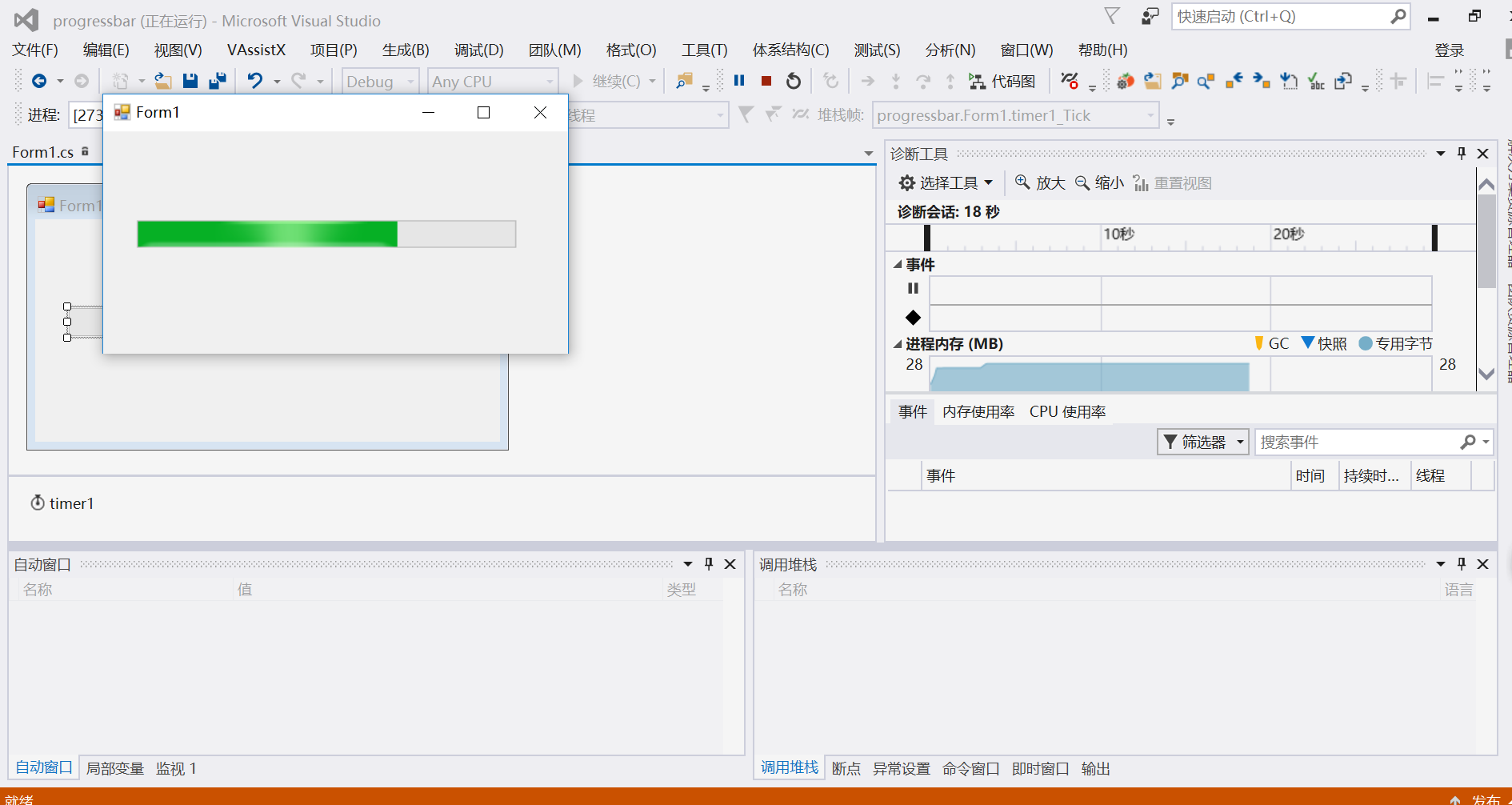Click the notifications flag icon
The width and height of the screenshot is (1512, 805).
(1112, 16)
